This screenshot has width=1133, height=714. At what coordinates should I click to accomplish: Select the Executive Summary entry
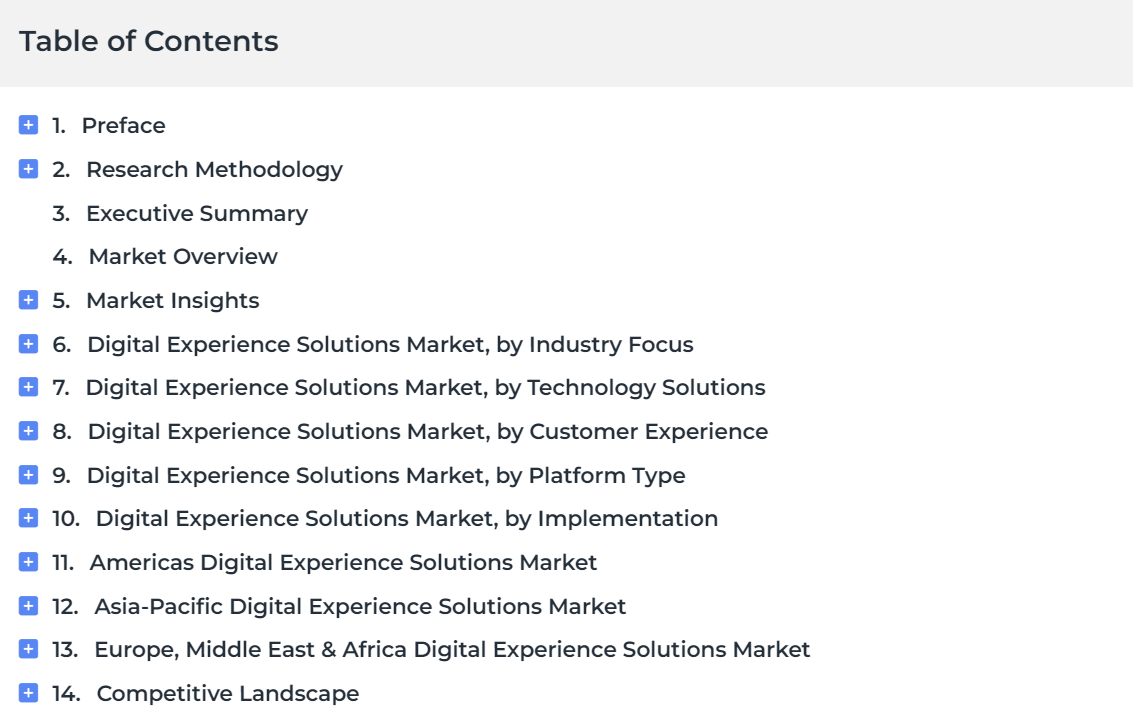point(197,214)
